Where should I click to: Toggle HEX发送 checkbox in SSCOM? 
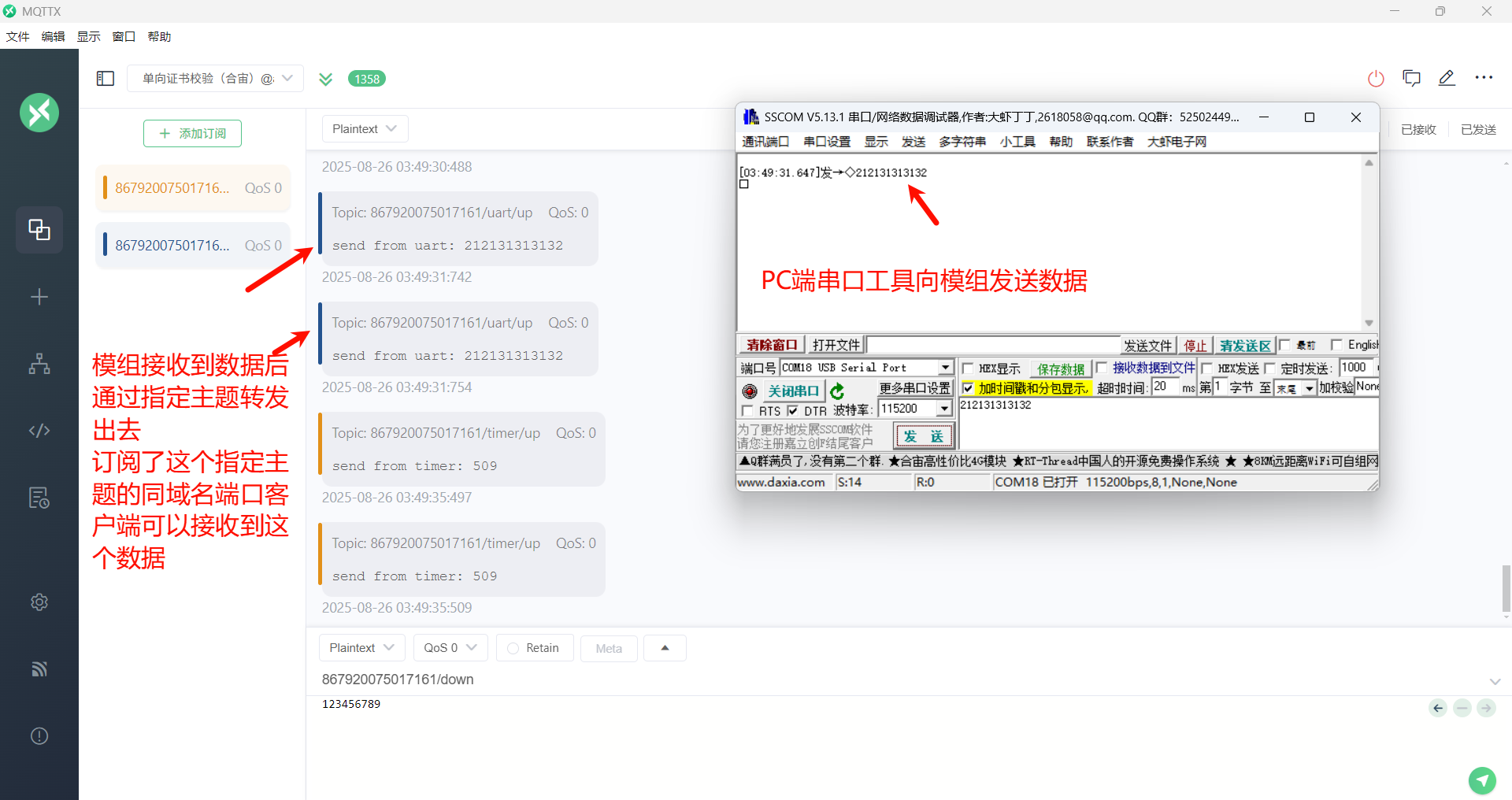pyautogui.click(x=1207, y=368)
